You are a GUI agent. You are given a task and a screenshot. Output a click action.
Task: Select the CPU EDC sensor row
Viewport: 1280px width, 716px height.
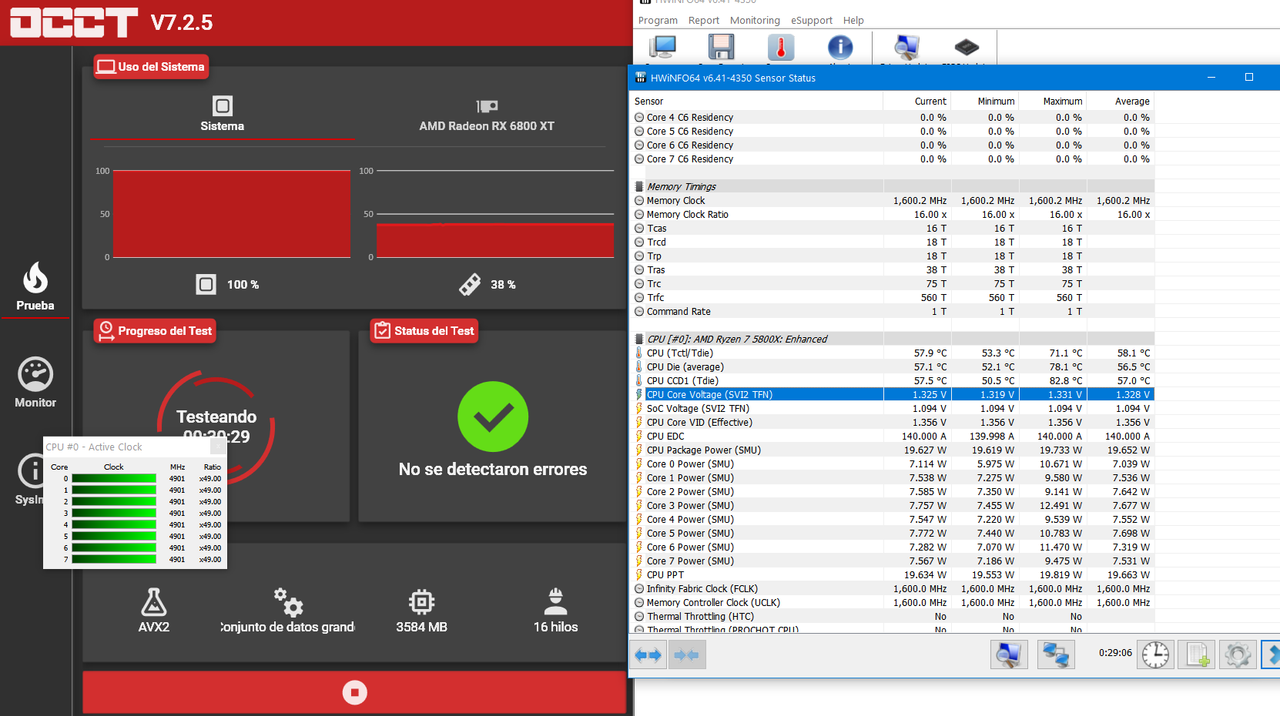click(893, 436)
